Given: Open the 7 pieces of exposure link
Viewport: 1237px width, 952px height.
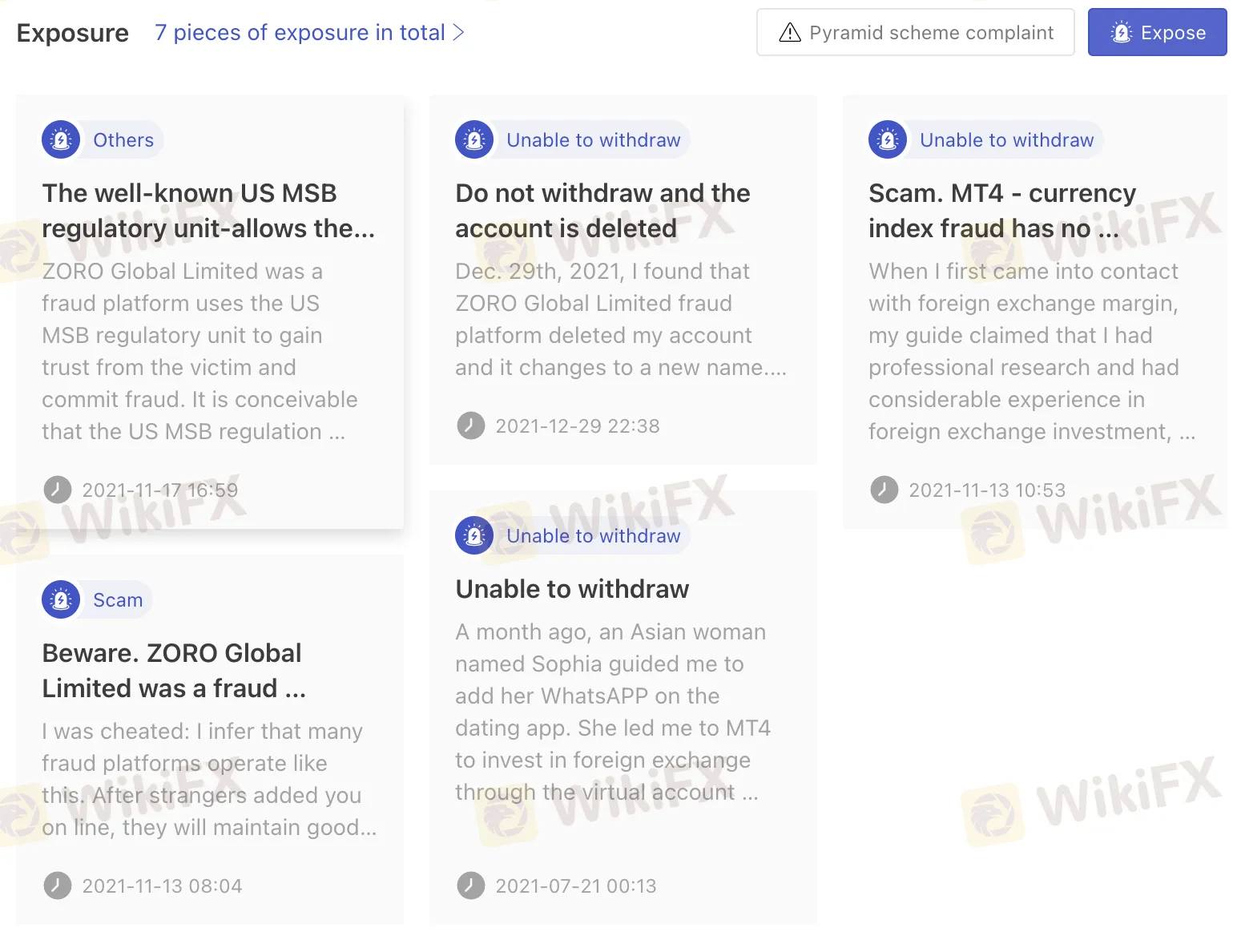Looking at the screenshot, I should [299, 33].
